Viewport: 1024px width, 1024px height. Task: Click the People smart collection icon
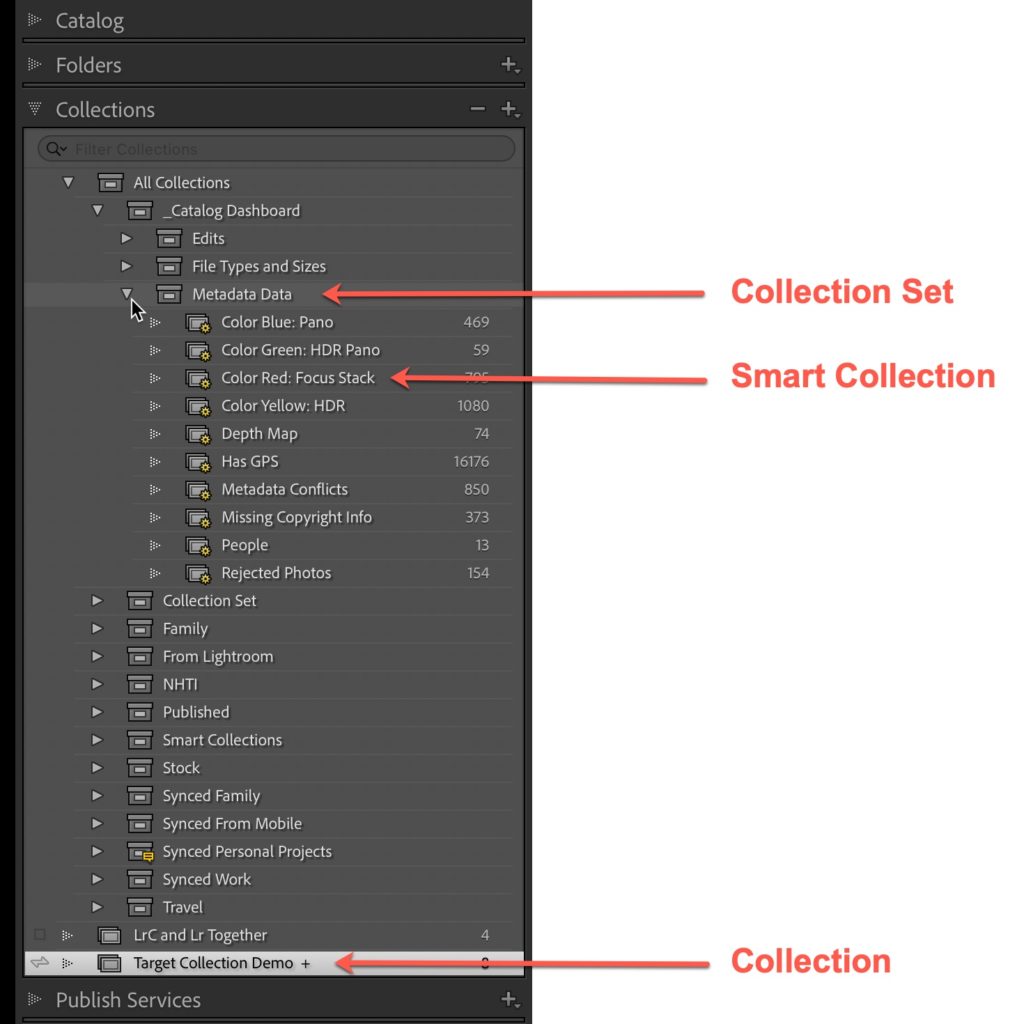coord(198,546)
